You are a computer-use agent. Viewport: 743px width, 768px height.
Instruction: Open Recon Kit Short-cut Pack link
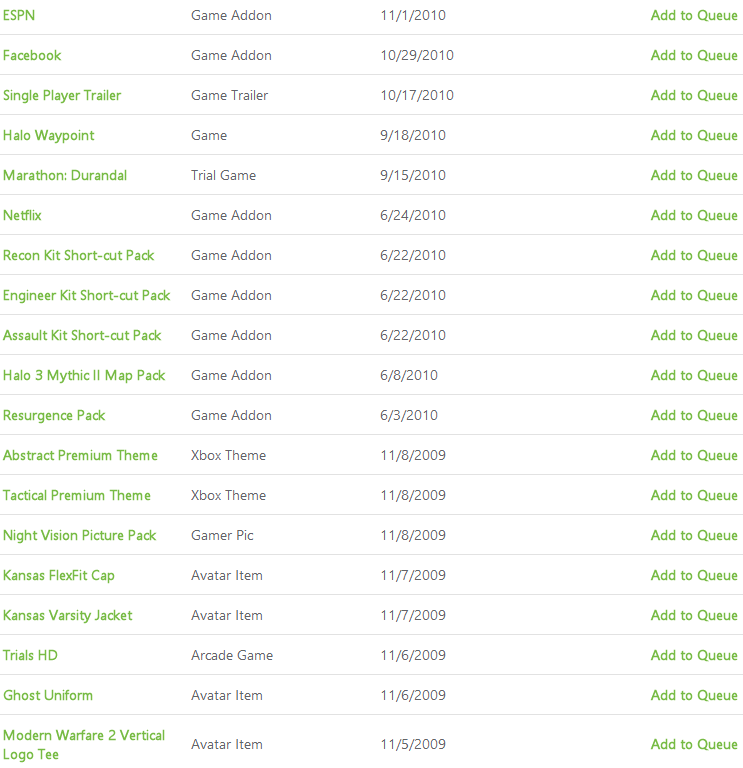click(78, 256)
